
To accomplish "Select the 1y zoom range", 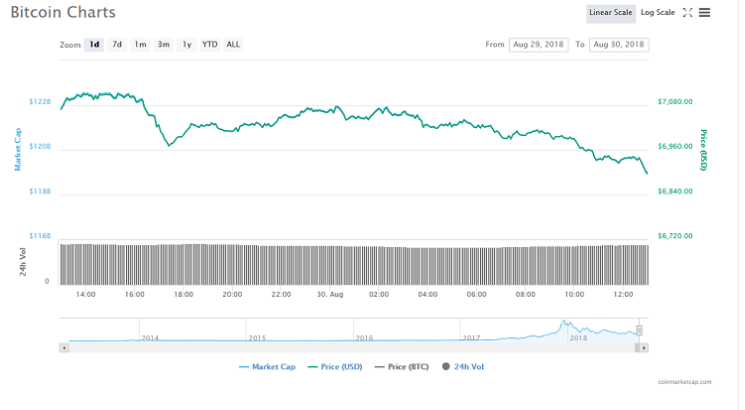I will tap(187, 45).
